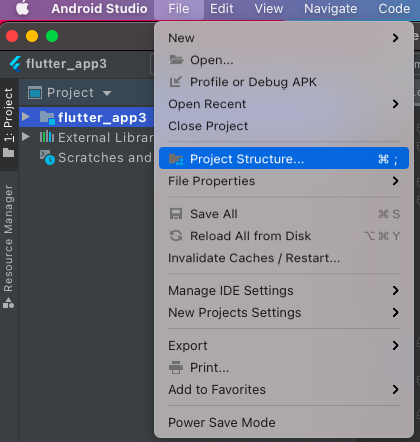Click the External Libraries icon
This screenshot has height=442, width=420.
point(47,137)
